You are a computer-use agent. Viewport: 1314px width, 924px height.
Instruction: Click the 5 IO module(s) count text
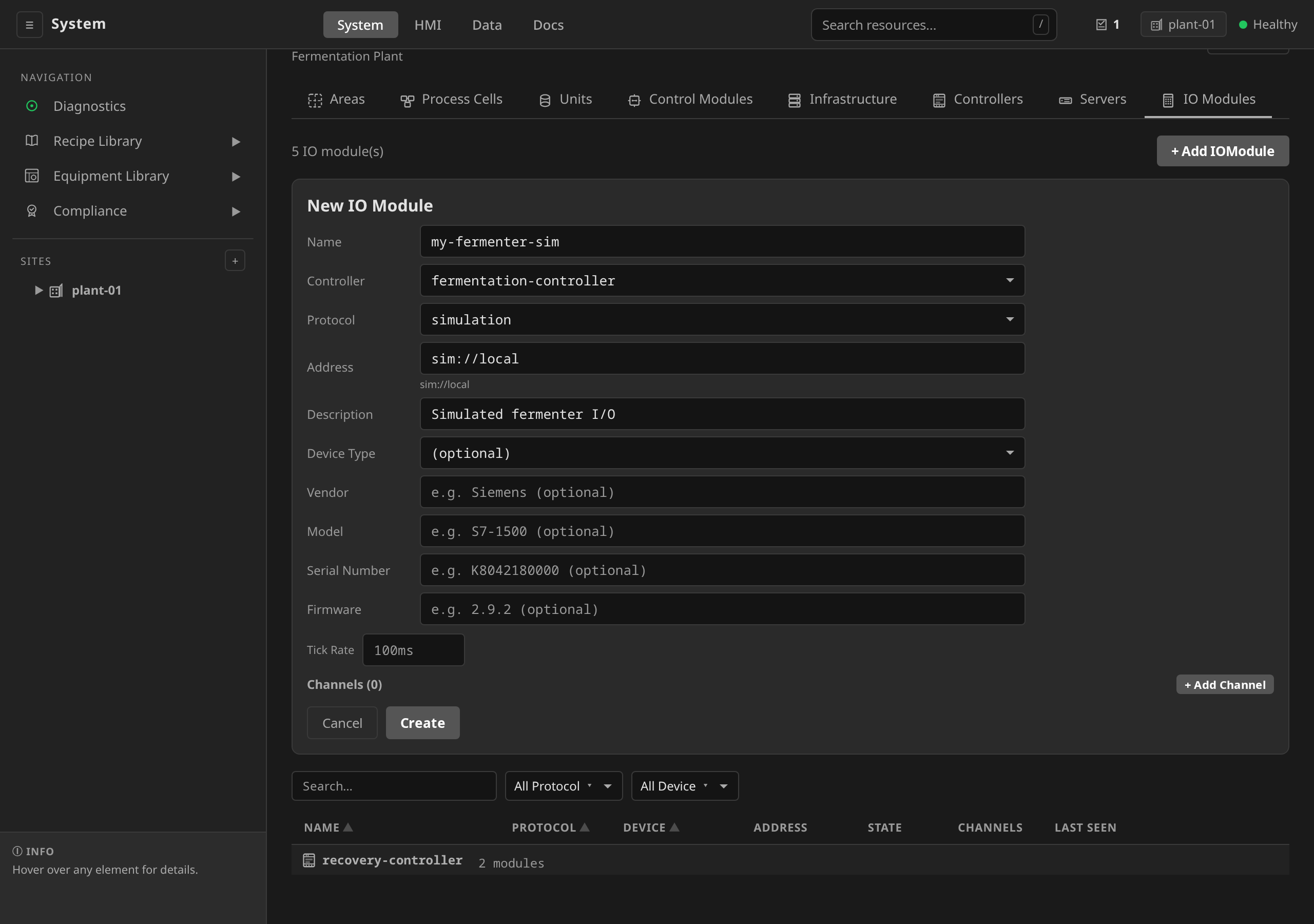click(338, 151)
